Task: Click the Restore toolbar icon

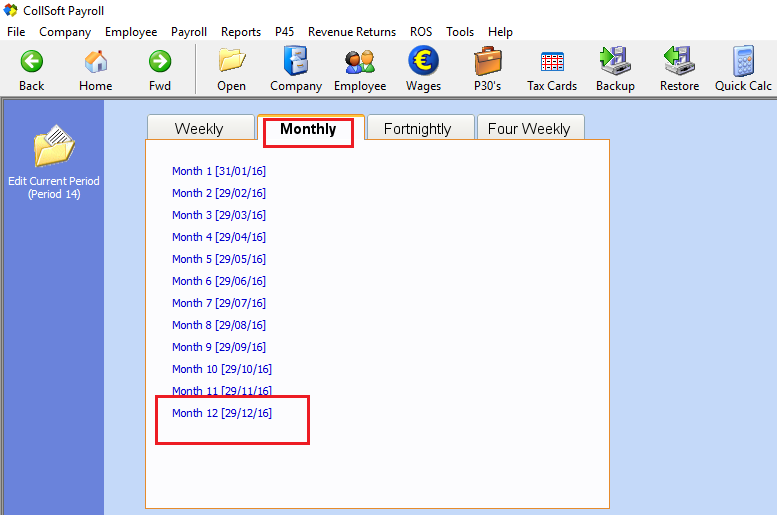Action: pos(679,62)
